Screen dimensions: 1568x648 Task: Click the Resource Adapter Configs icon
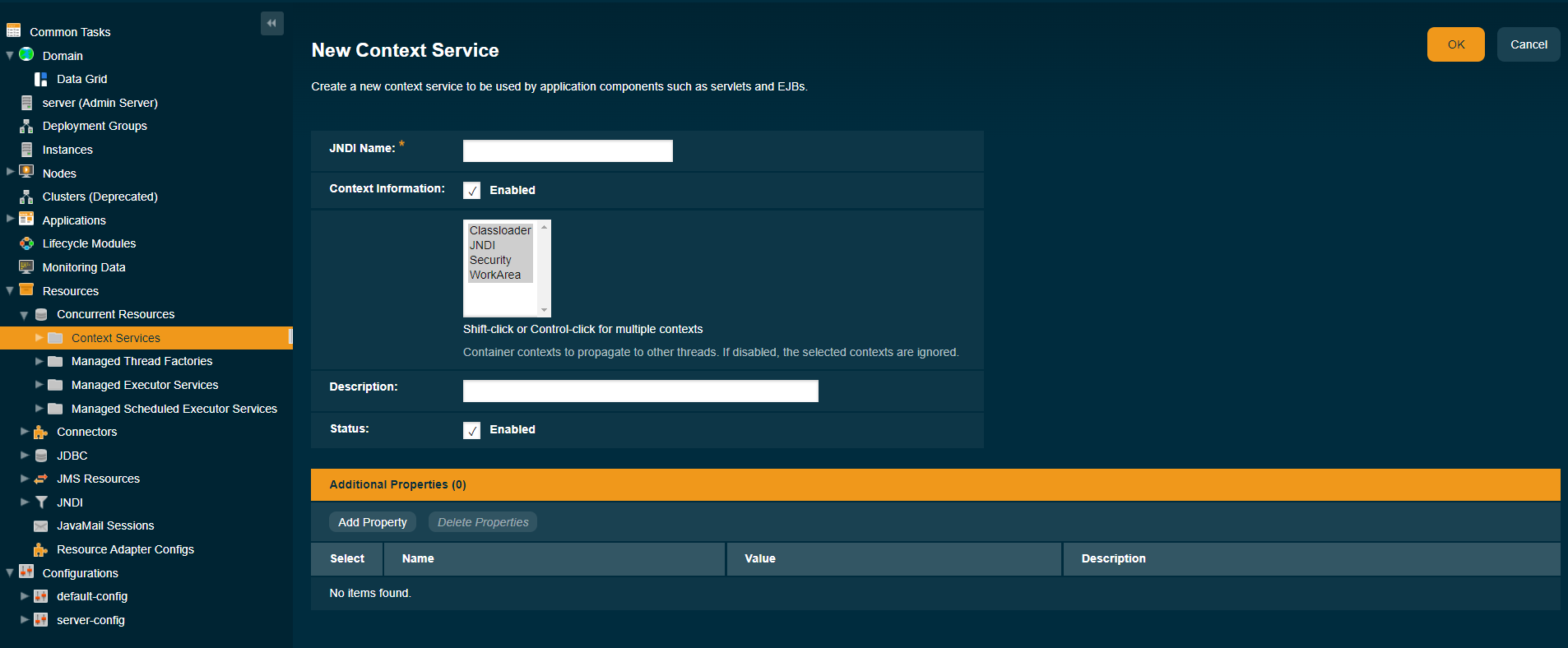click(x=40, y=549)
